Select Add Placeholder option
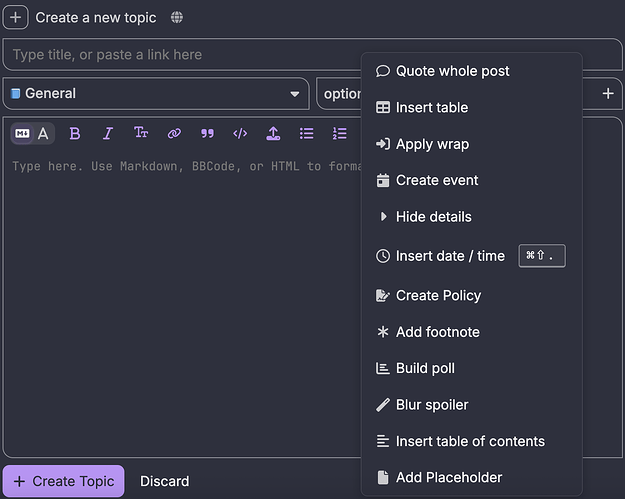Viewport: 625px width, 499px height. click(x=472, y=477)
